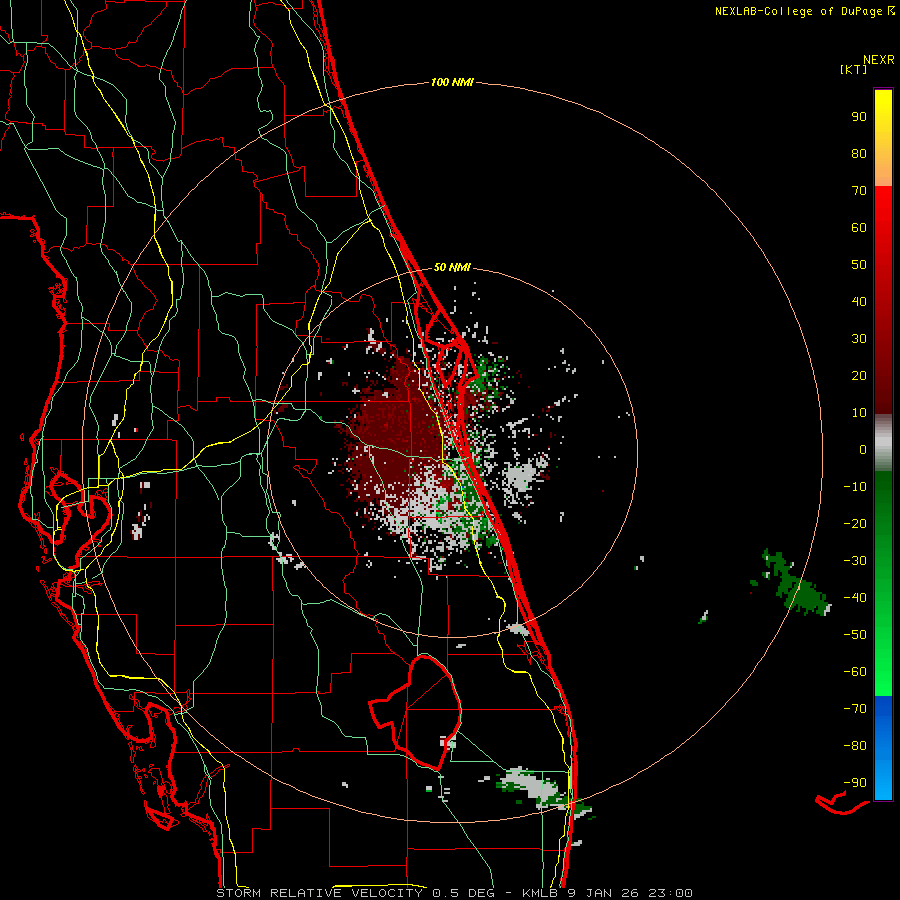Pick the yellow segment of the color bar
Image resolution: width=900 pixels, height=900 pixels.
click(x=883, y=138)
